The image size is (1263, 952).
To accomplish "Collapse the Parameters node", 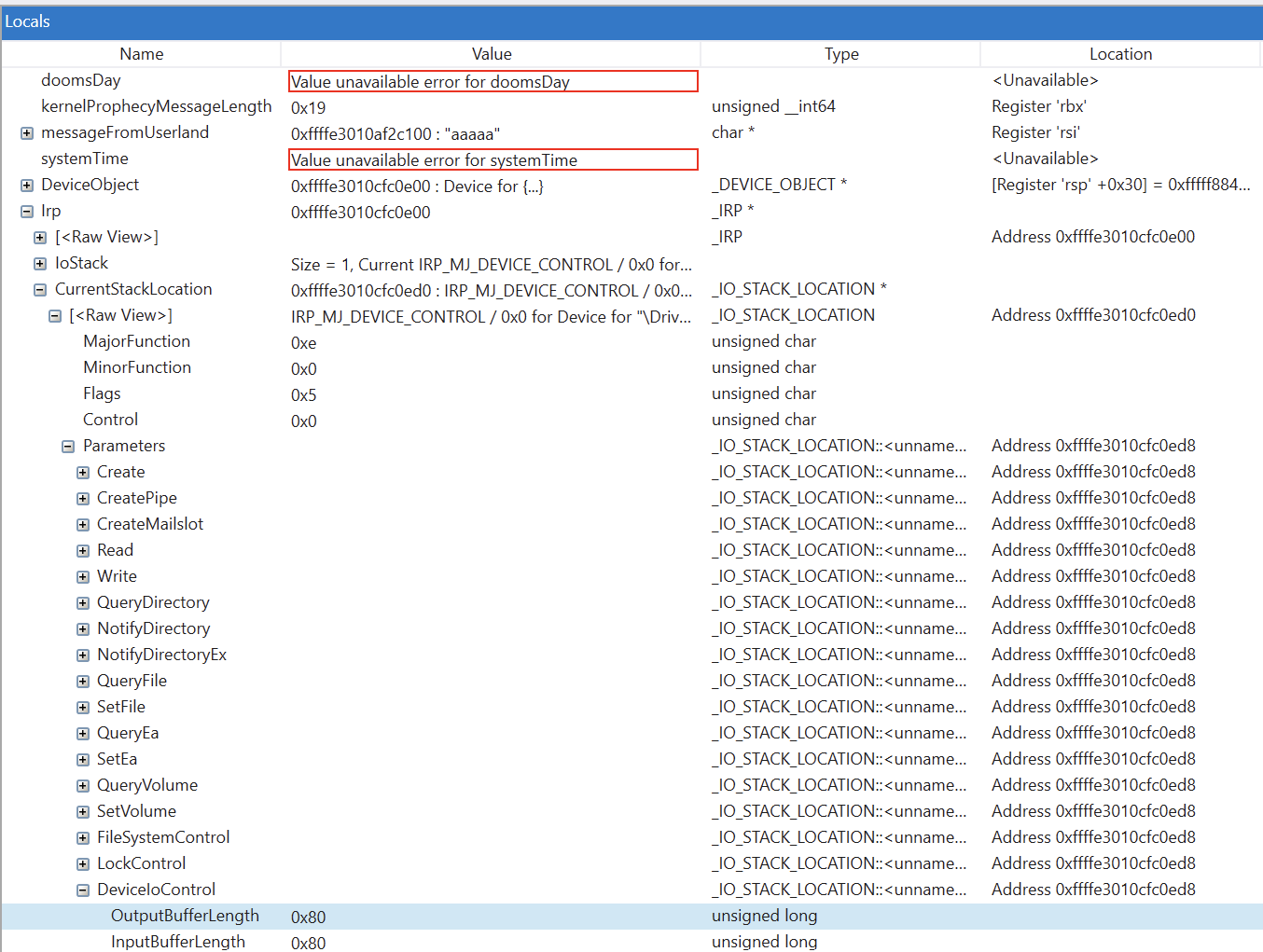I will pos(68,447).
